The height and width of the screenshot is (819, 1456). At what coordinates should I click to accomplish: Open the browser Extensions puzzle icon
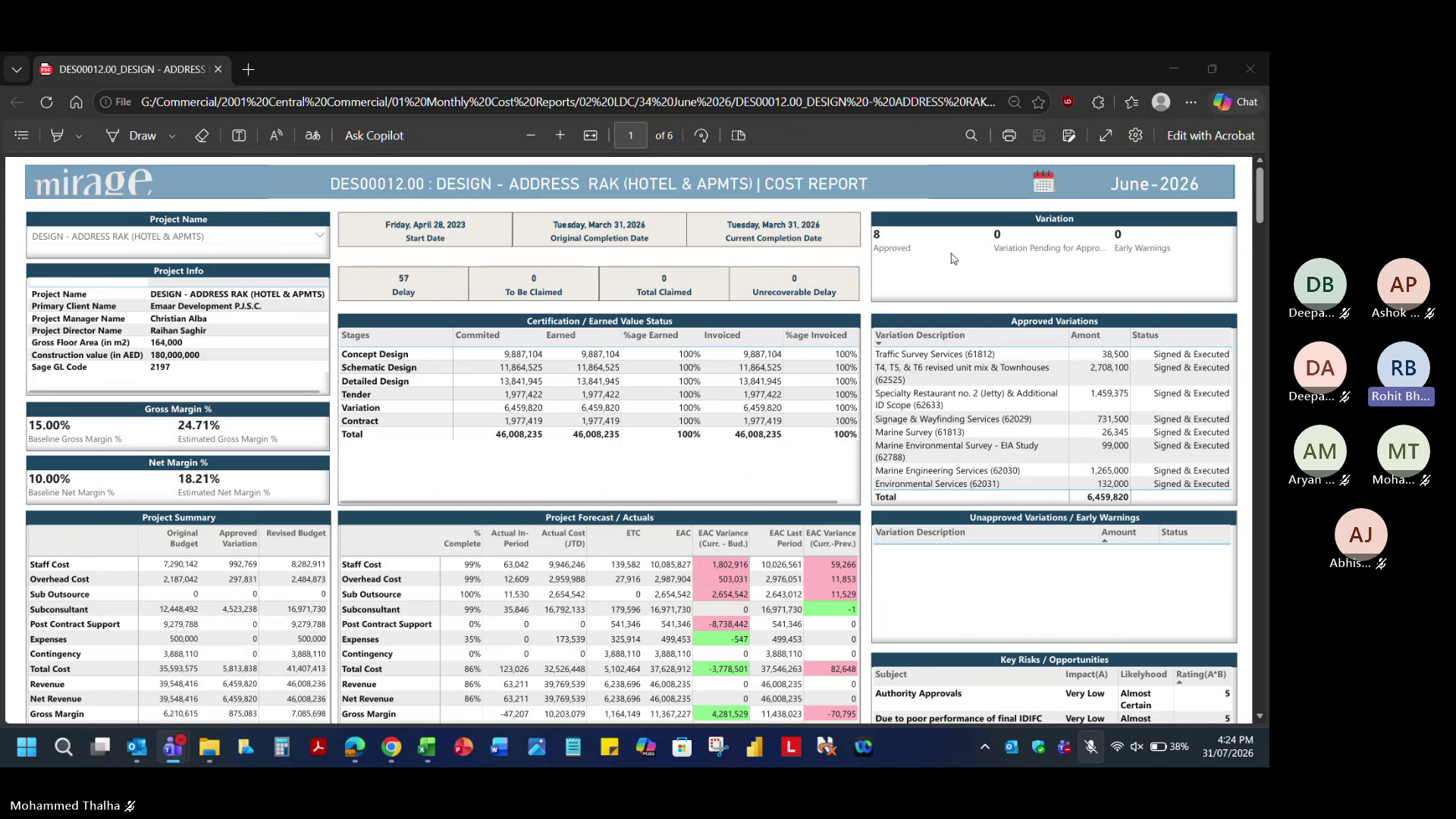1098,102
